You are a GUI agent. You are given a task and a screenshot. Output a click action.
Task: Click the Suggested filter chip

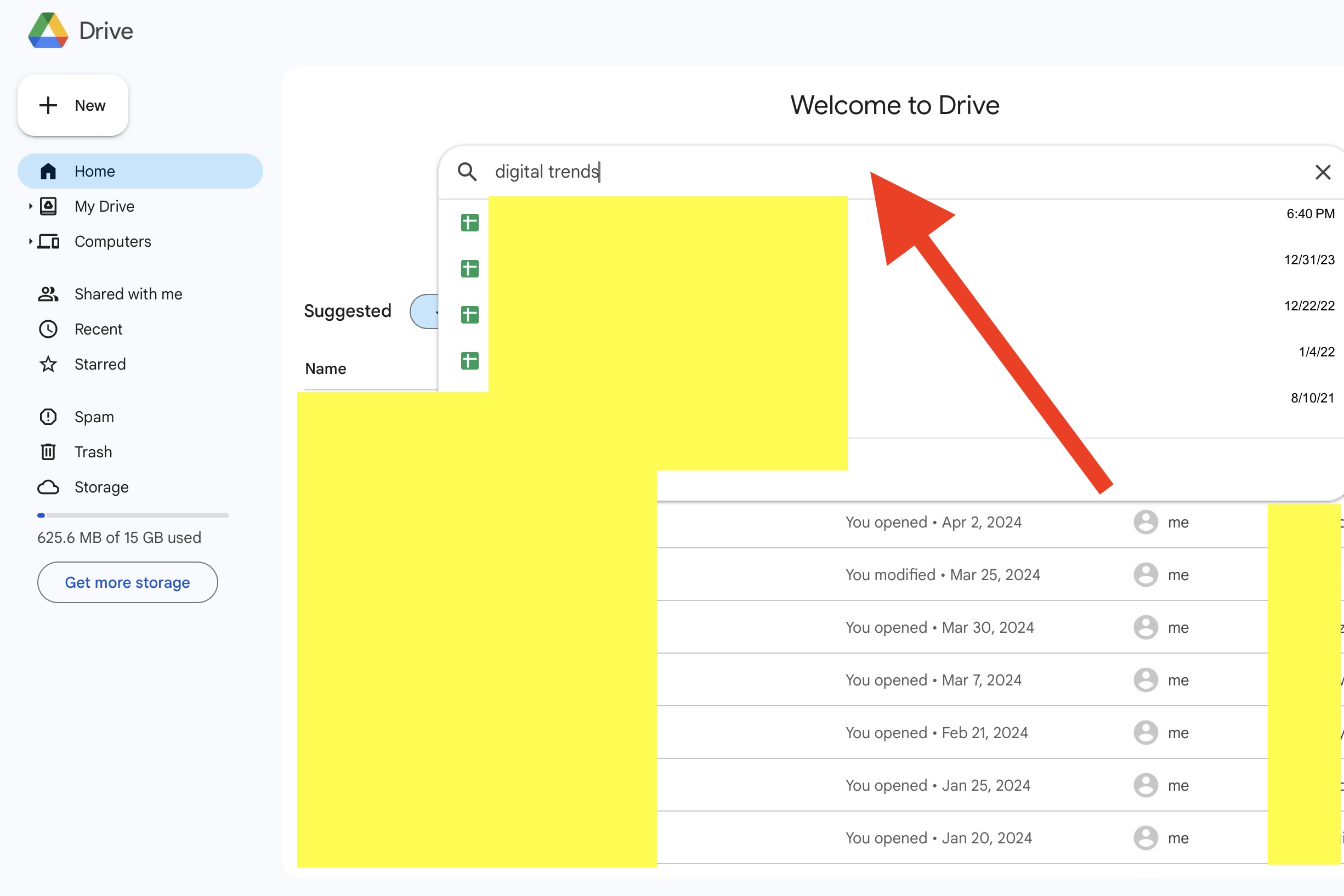coord(424,311)
